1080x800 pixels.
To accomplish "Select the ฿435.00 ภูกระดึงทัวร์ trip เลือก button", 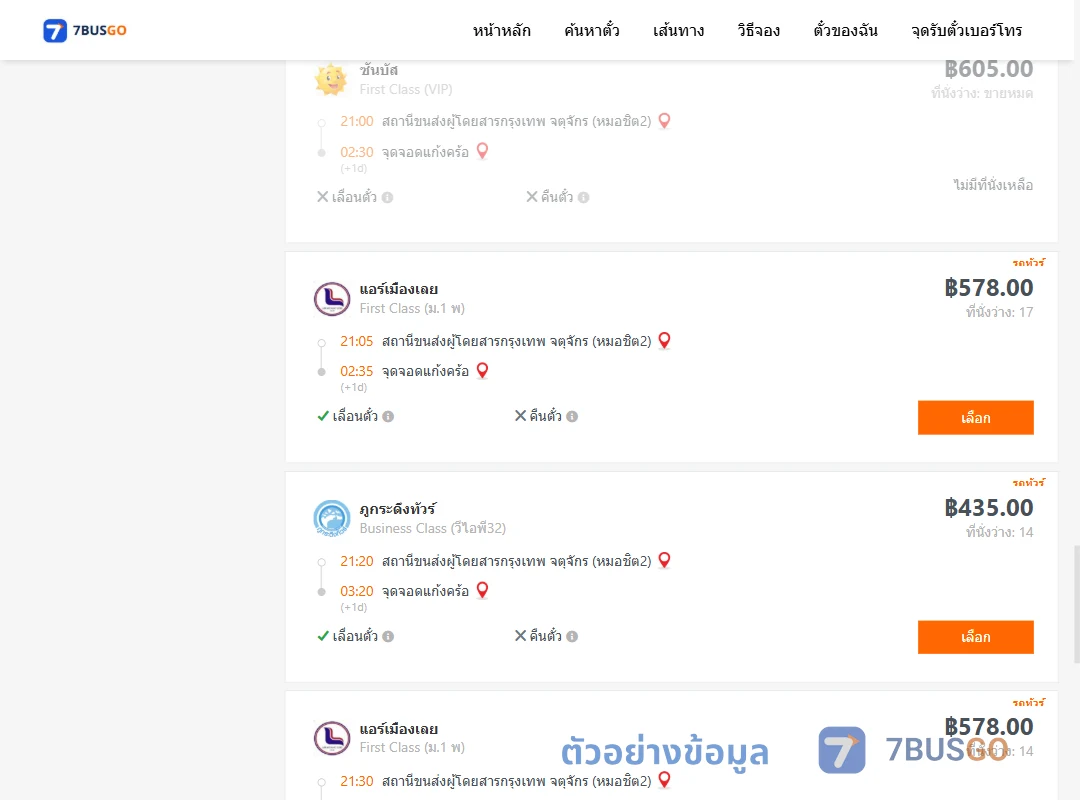I will point(975,637).
